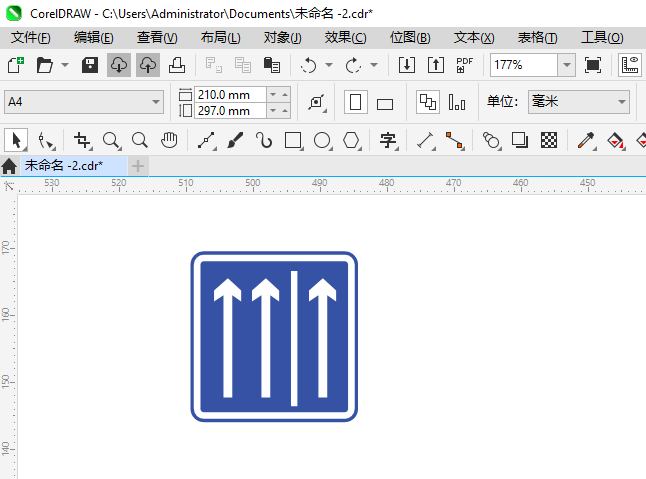Set landscape page orientation

tap(385, 103)
